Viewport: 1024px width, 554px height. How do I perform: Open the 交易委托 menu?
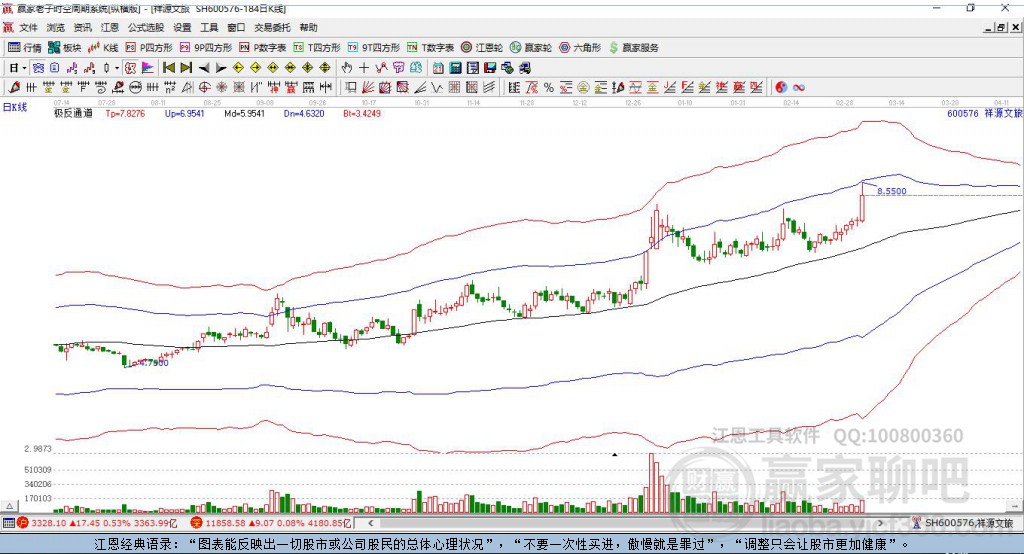(x=272, y=27)
